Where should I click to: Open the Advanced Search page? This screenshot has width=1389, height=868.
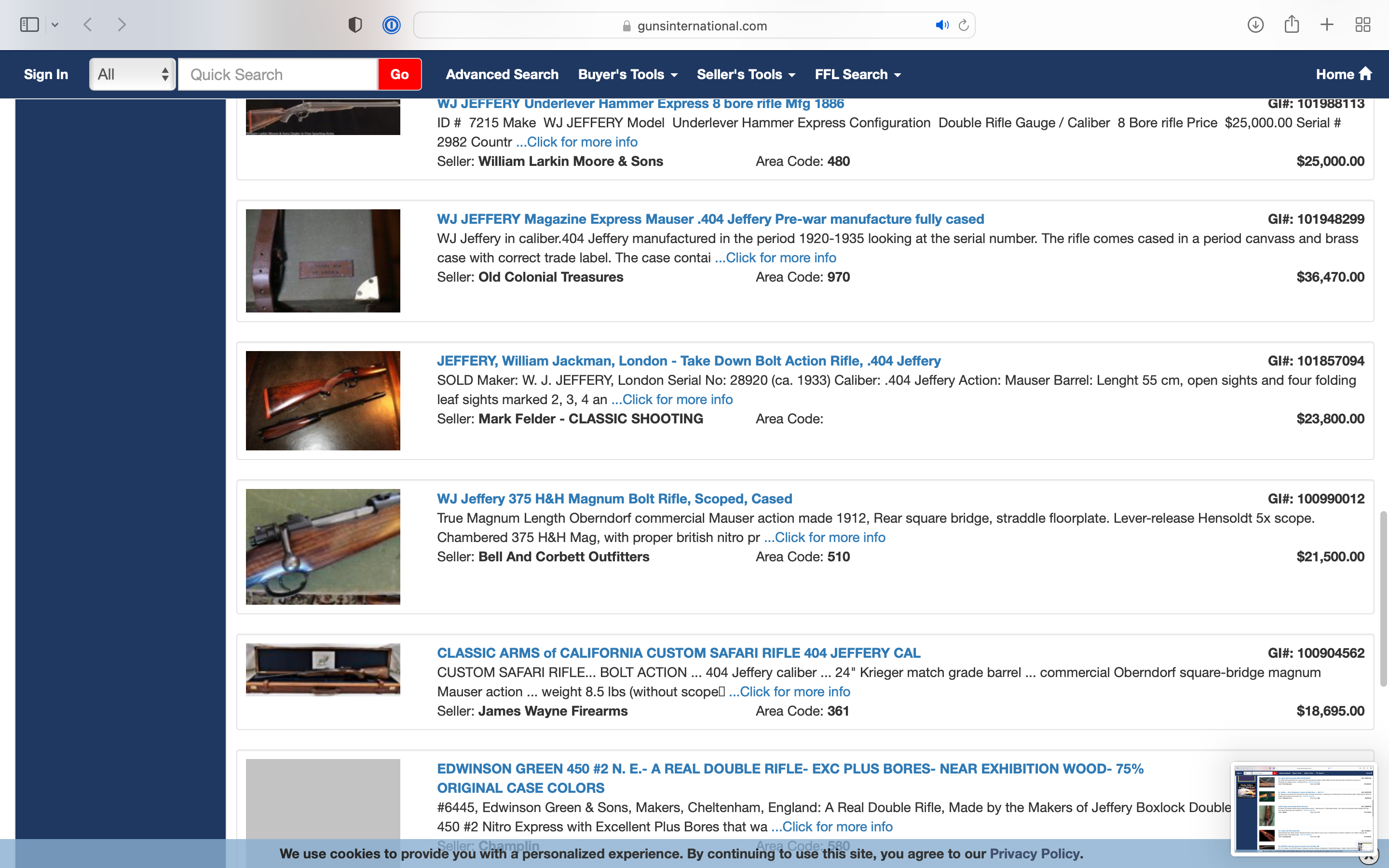click(502, 74)
